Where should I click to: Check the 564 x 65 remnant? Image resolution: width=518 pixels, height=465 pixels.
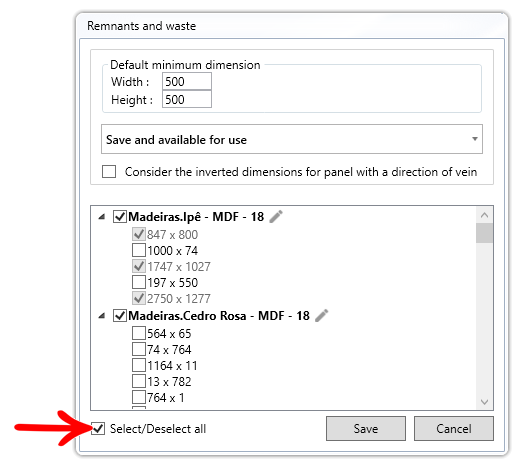(139, 333)
